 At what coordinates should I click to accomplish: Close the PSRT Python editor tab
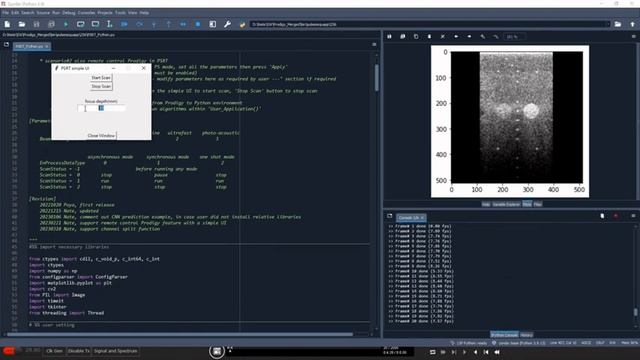pyautogui.click(x=47, y=47)
